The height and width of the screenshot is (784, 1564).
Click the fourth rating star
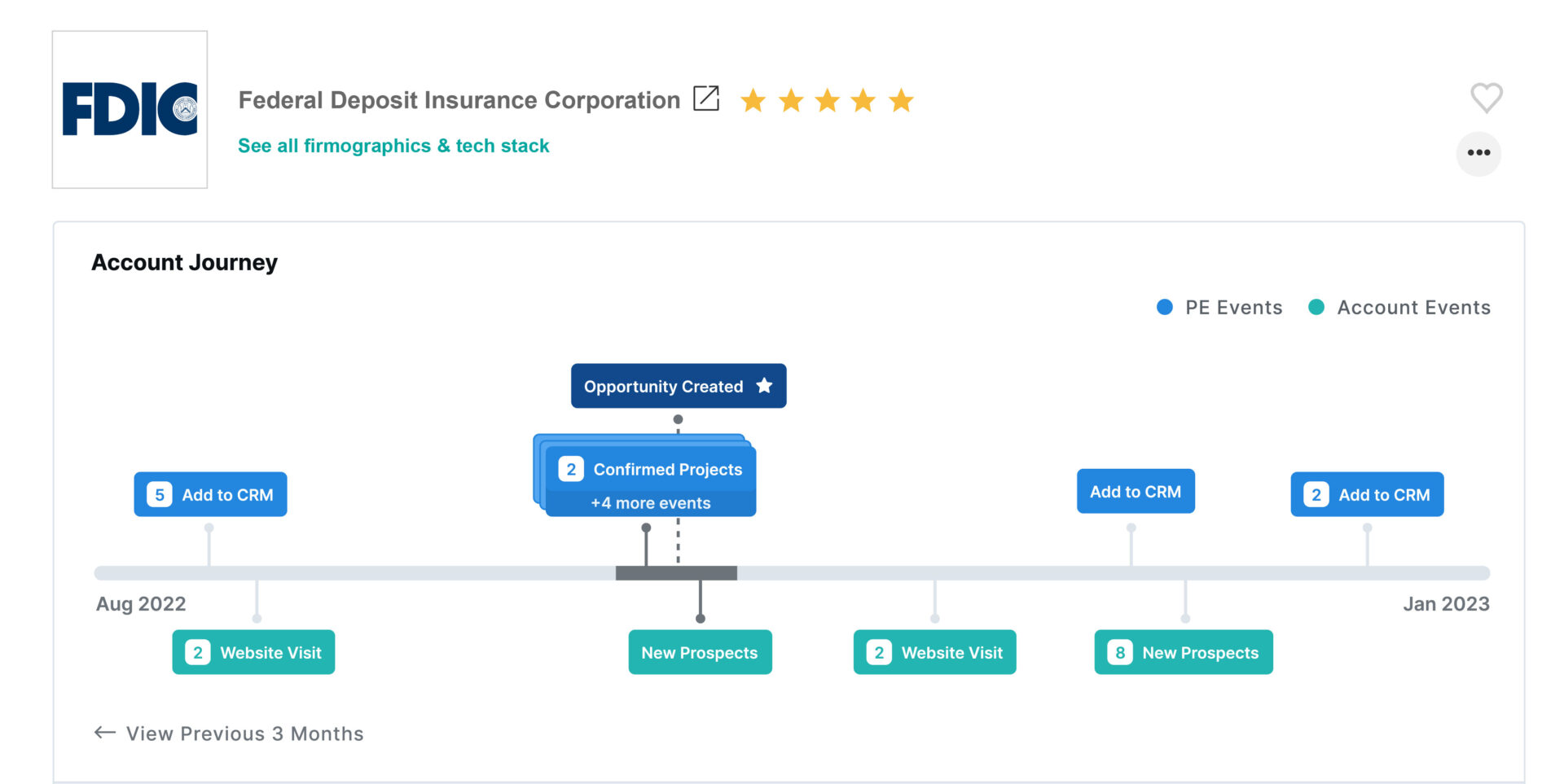pos(863,100)
